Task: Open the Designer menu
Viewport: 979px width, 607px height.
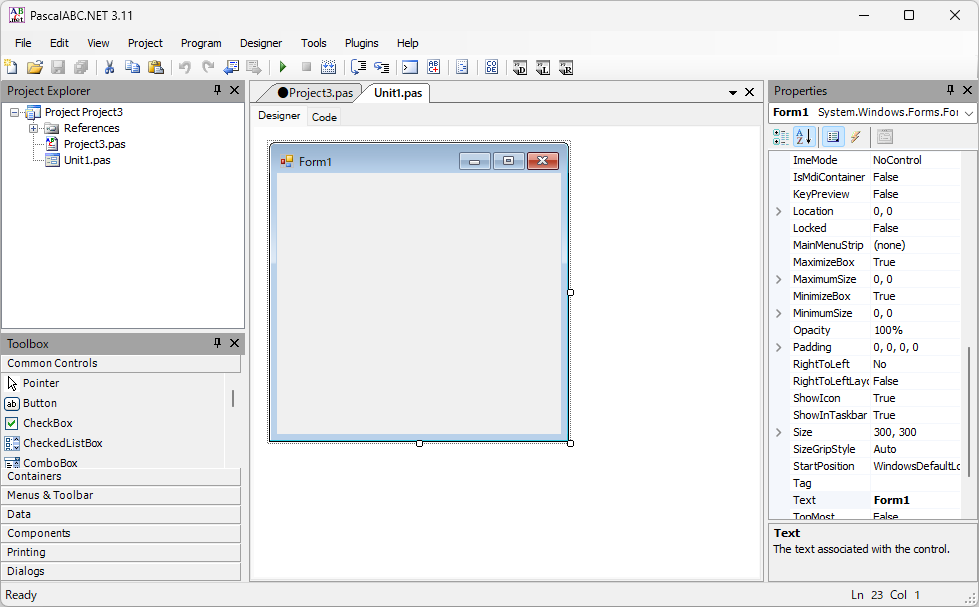Action: click(261, 43)
